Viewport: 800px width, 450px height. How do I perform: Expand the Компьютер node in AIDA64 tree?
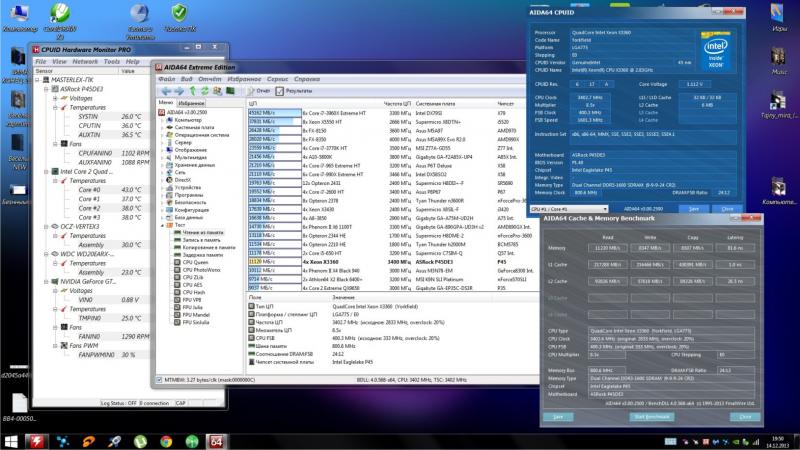click(x=163, y=120)
